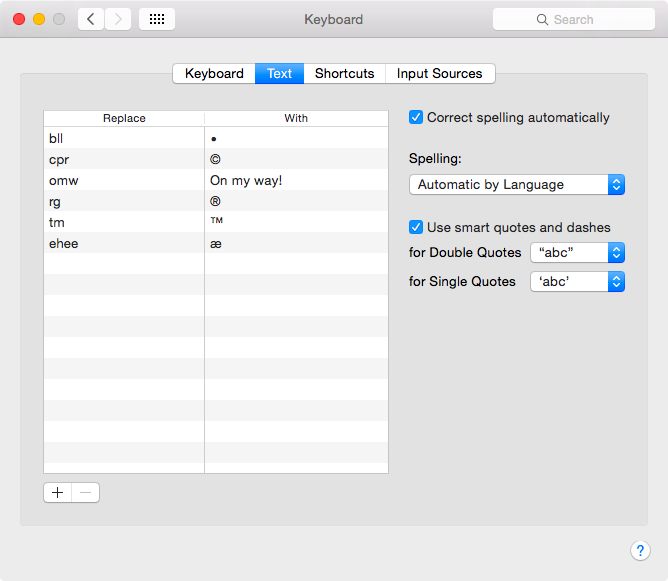Open the Double Quotes style dropdown
This screenshot has height=581, width=668.
pos(577,253)
